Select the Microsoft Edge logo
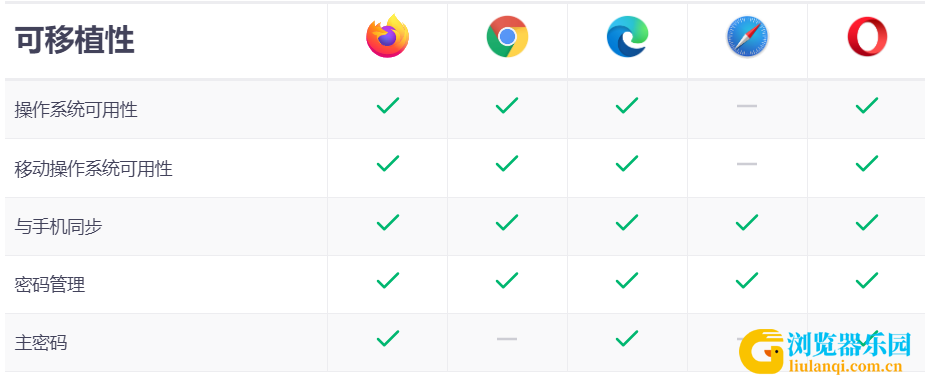Viewport: 925px width, 376px height. click(x=627, y=37)
